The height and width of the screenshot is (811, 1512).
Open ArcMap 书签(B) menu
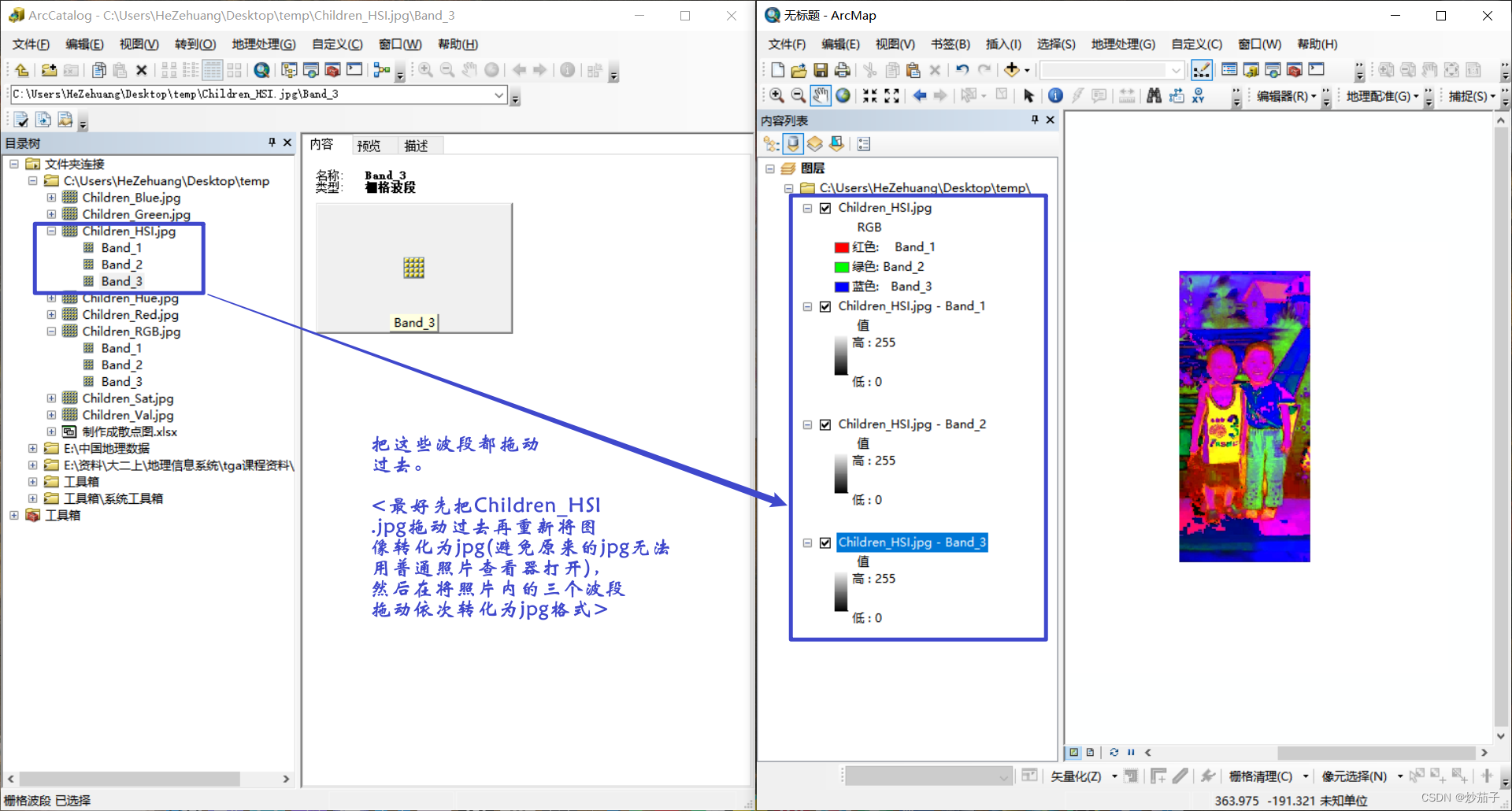pos(951,44)
